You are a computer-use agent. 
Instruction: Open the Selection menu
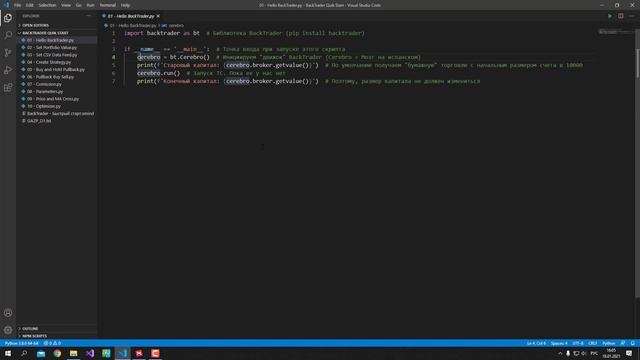[x=47, y=5]
